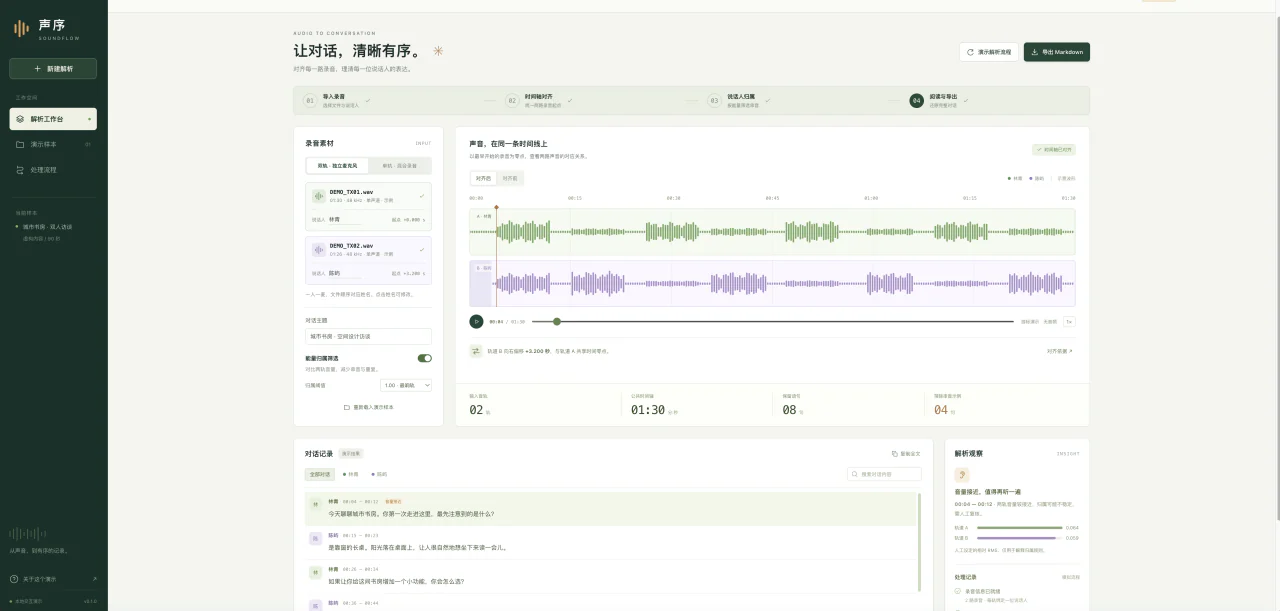Click the DEMO_TX02.wav file waveform icon

pyautogui.click(x=319, y=249)
